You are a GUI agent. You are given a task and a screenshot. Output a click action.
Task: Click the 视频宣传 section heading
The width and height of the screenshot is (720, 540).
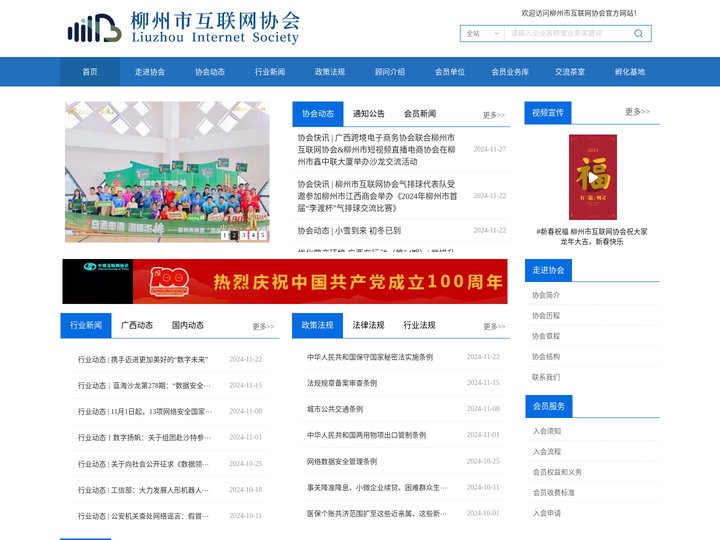[x=548, y=112]
